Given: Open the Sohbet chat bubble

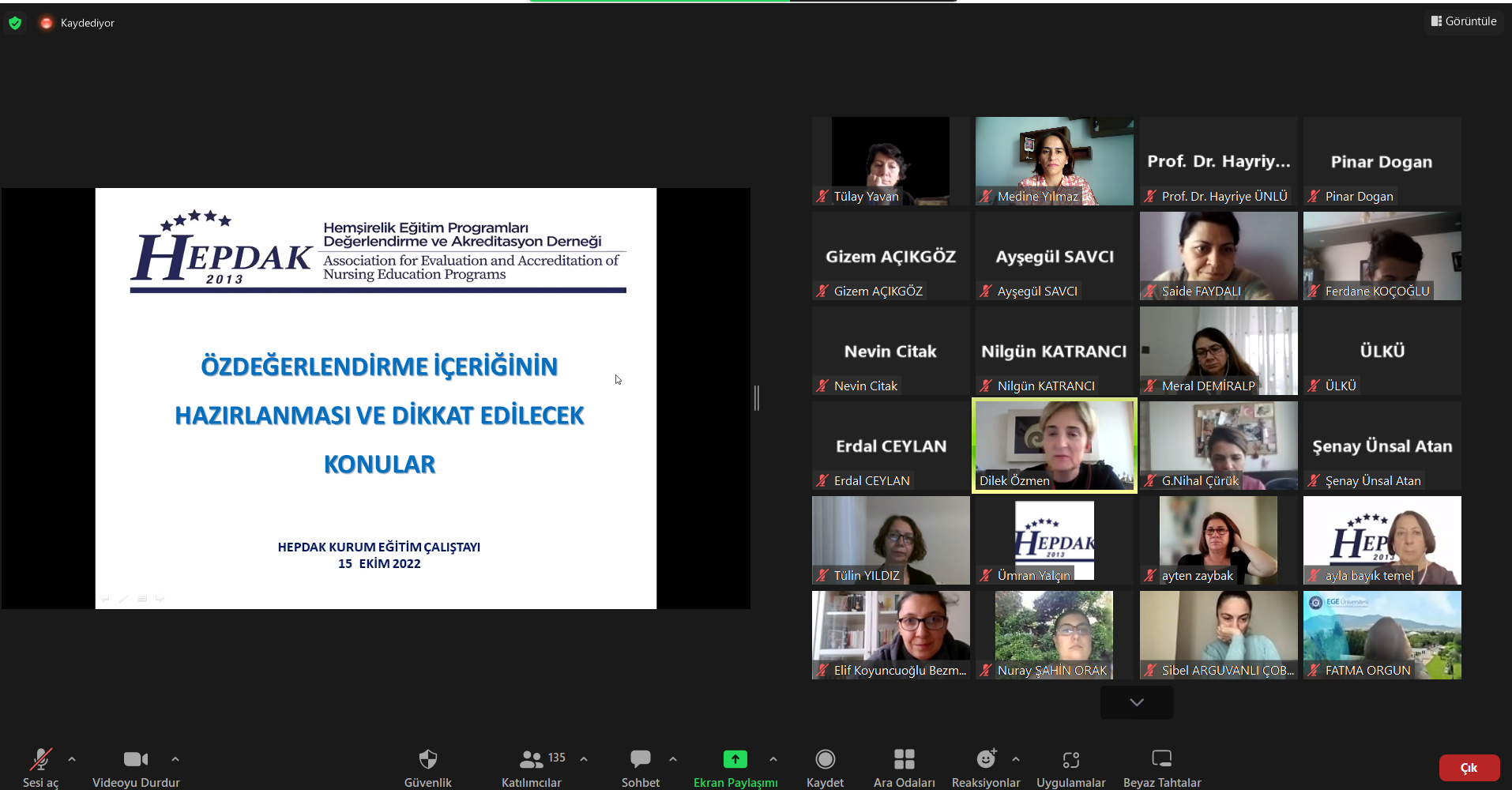Looking at the screenshot, I should 641,759.
